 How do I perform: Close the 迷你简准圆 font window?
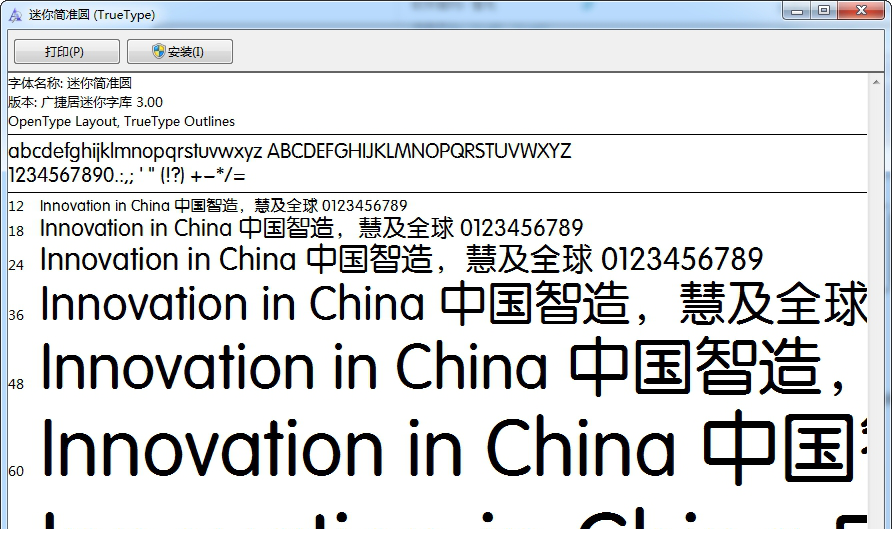pyautogui.click(x=861, y=11)
